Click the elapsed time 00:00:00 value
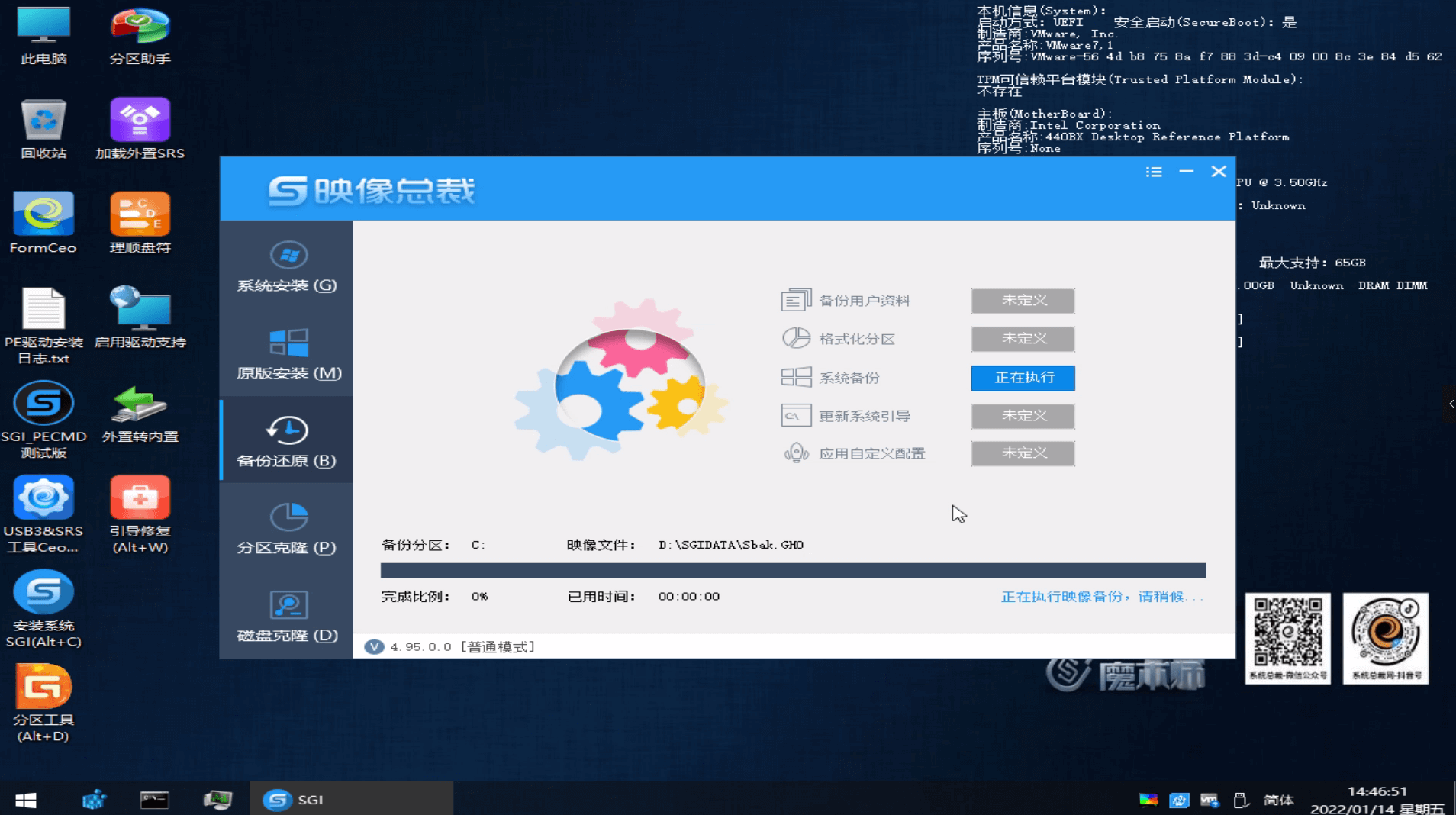Viewport: 1456px width, 815px height. 688,597
